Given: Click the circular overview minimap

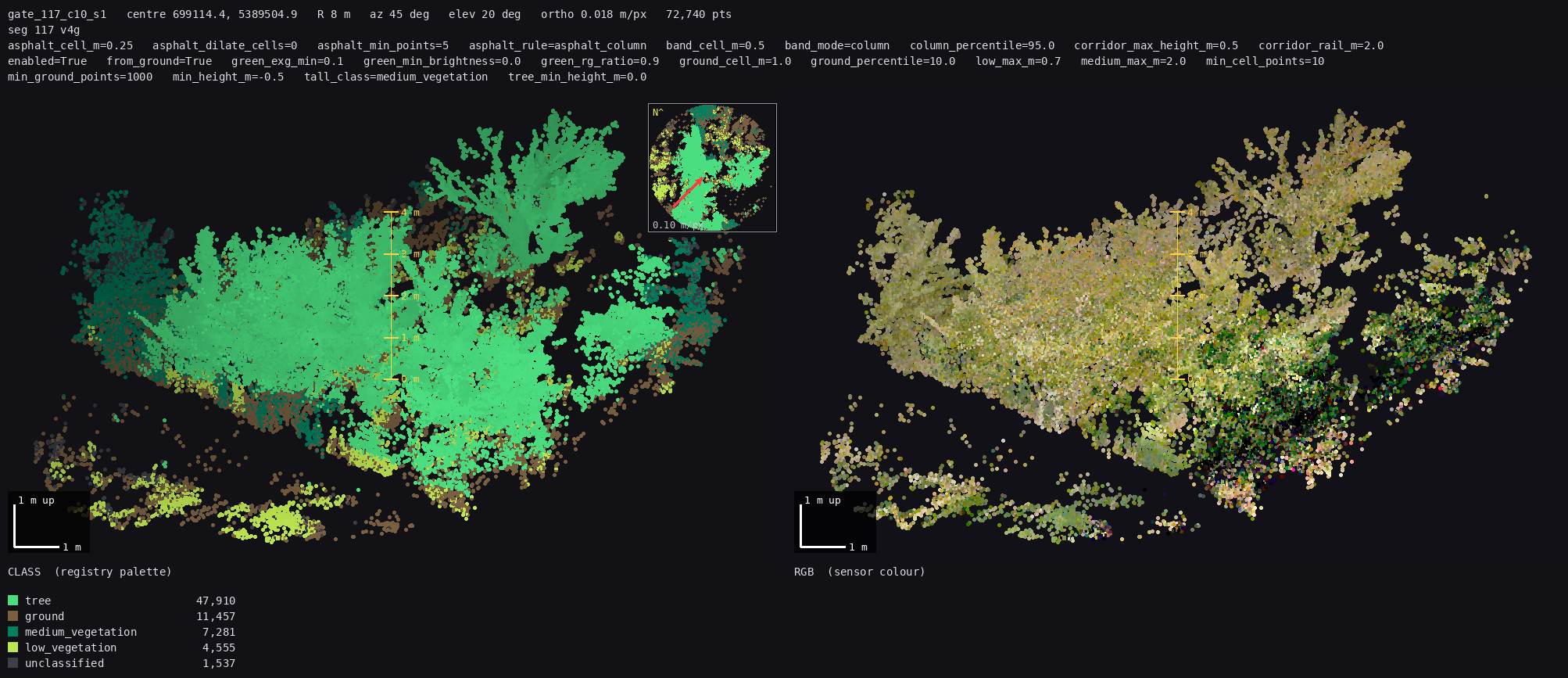Looking at the screenshot, I should point(712,167).
